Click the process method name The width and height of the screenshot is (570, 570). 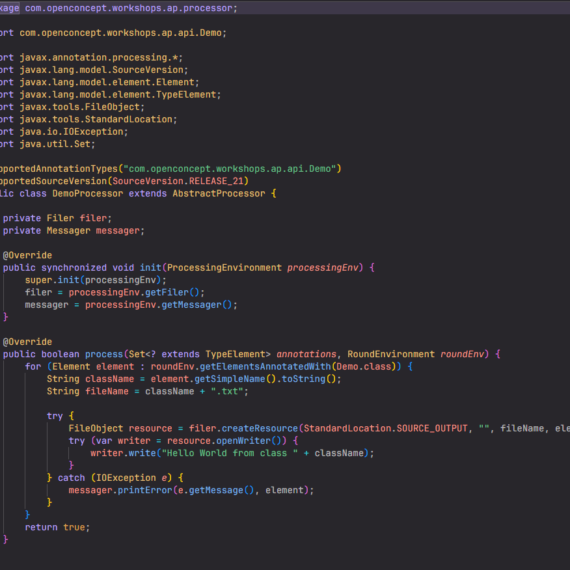pyautogui.click(x=104, y=354)
